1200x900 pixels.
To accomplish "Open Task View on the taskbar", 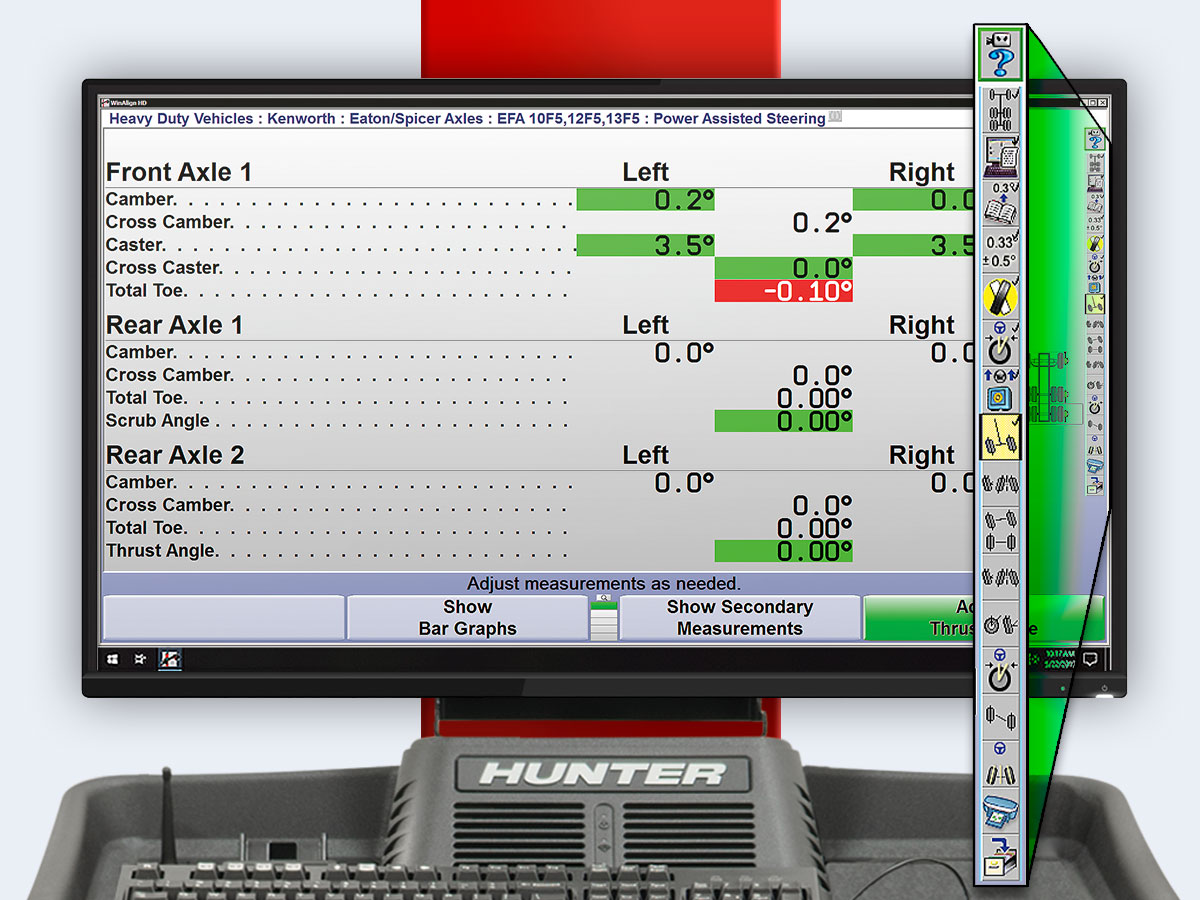I will 141,660.
